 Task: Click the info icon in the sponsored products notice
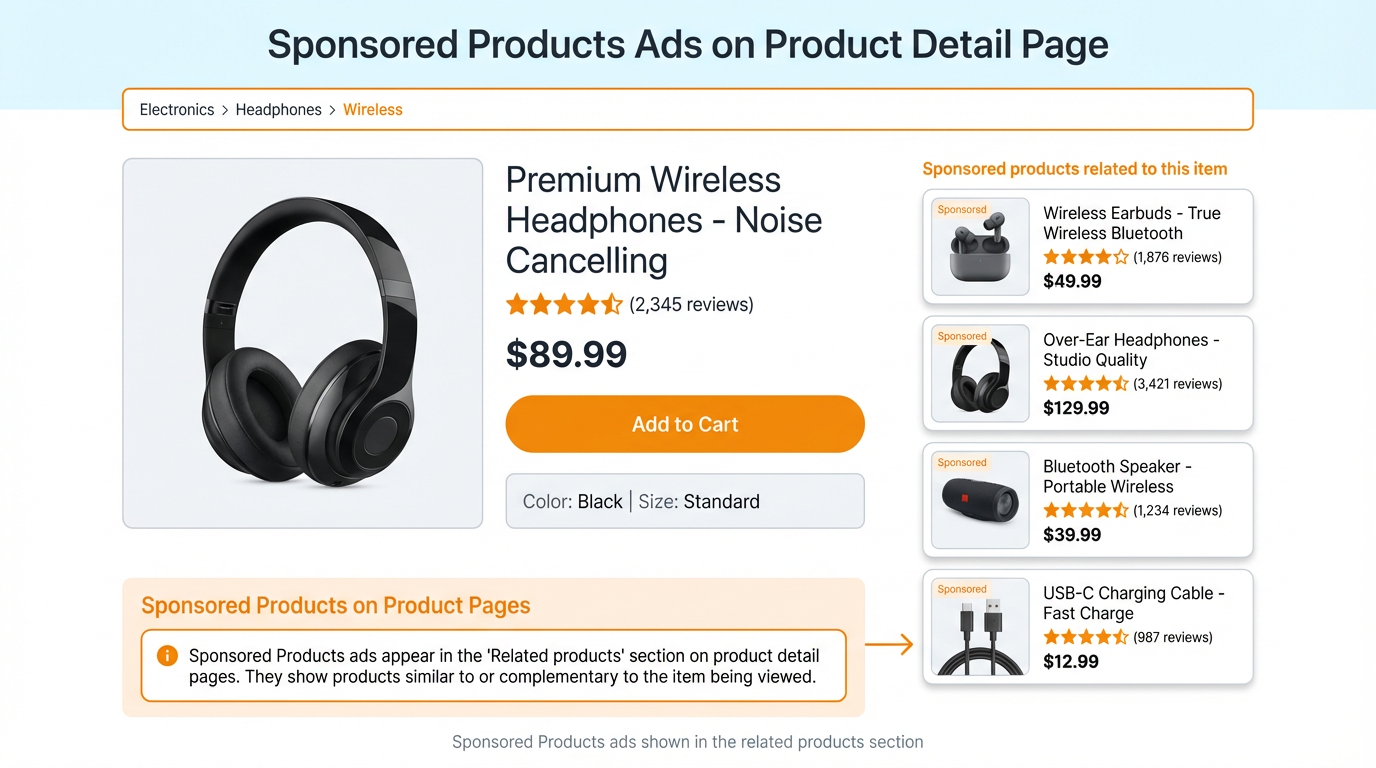(167, 655)
